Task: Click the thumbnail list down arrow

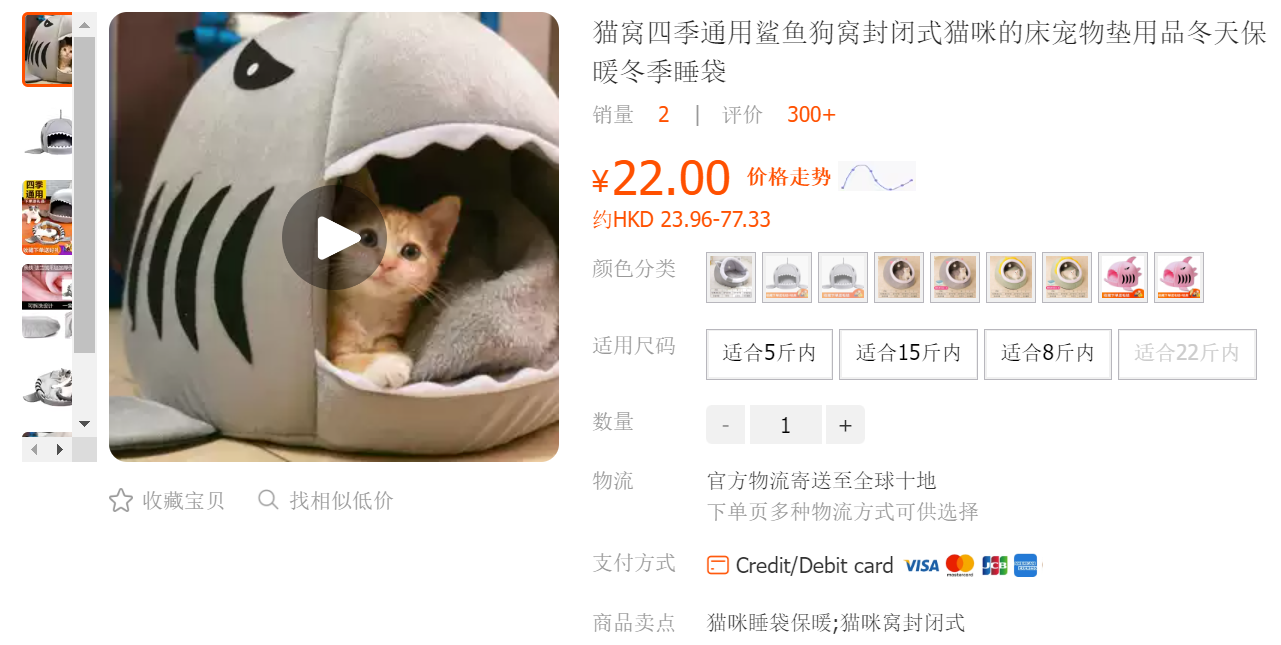Action: pos(85,424)
